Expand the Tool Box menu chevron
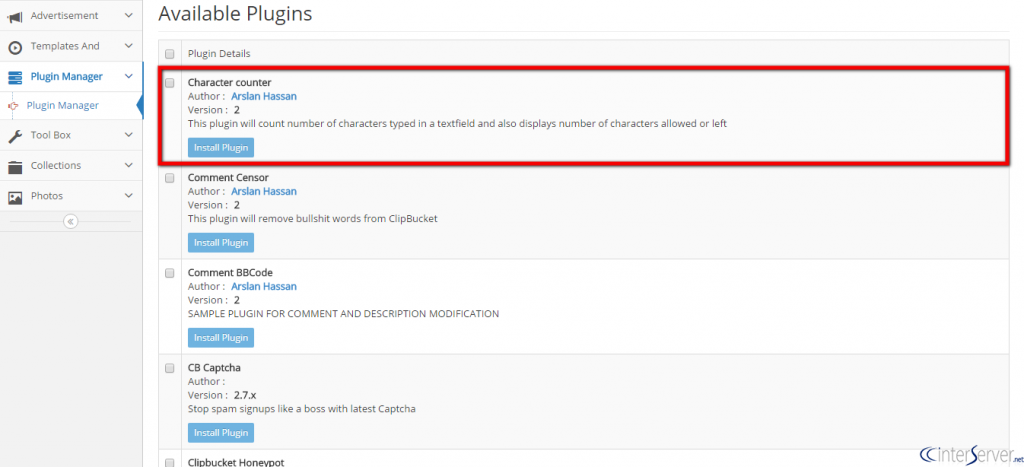 click(x=129, y=135)
